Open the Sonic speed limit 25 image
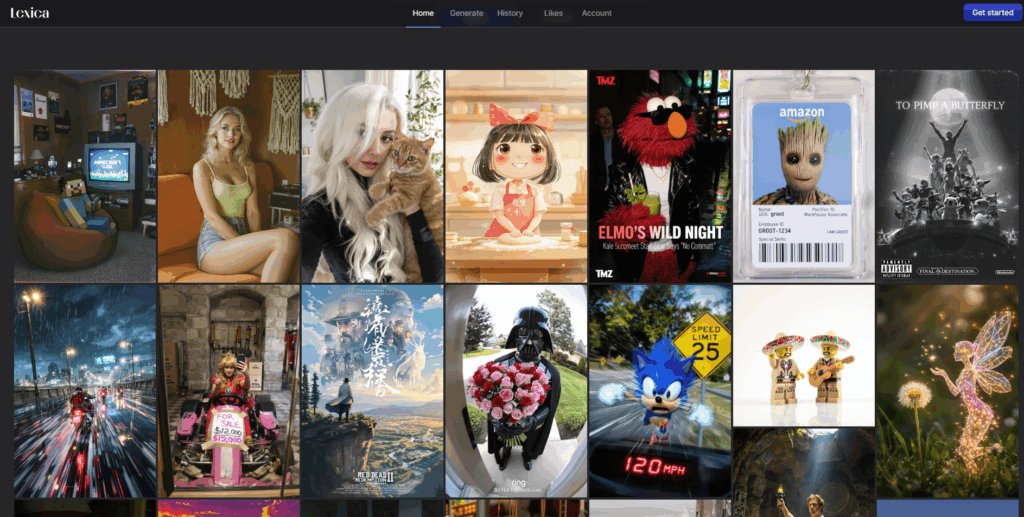The height and width of the screenshot is (517, 1024). click(660, 391)
